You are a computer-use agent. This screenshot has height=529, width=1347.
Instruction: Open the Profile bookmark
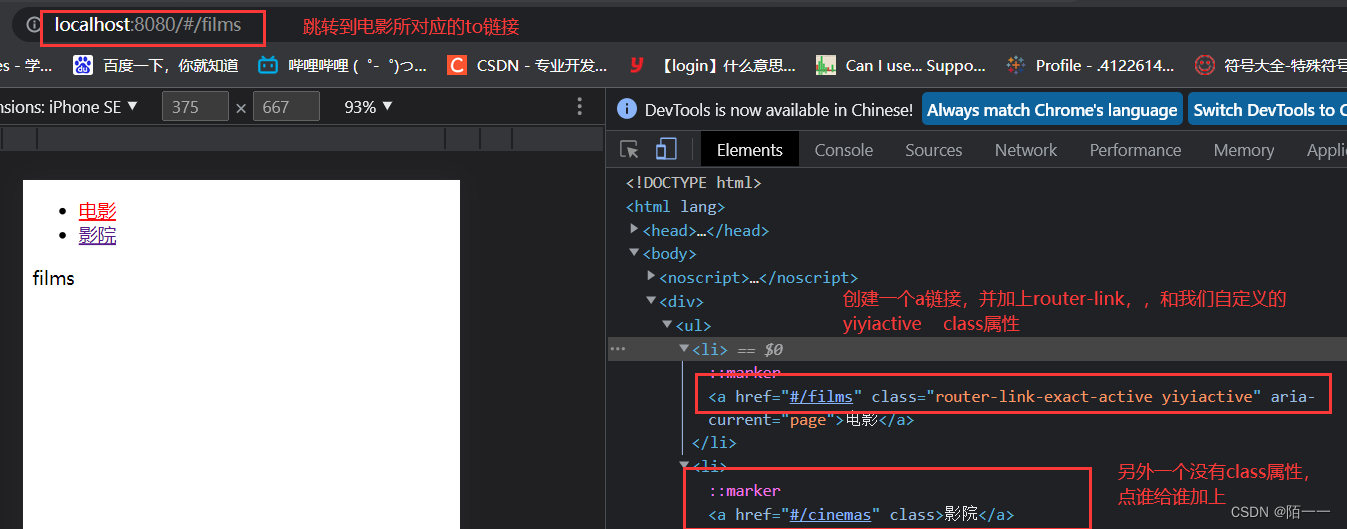coord(1091,66)
